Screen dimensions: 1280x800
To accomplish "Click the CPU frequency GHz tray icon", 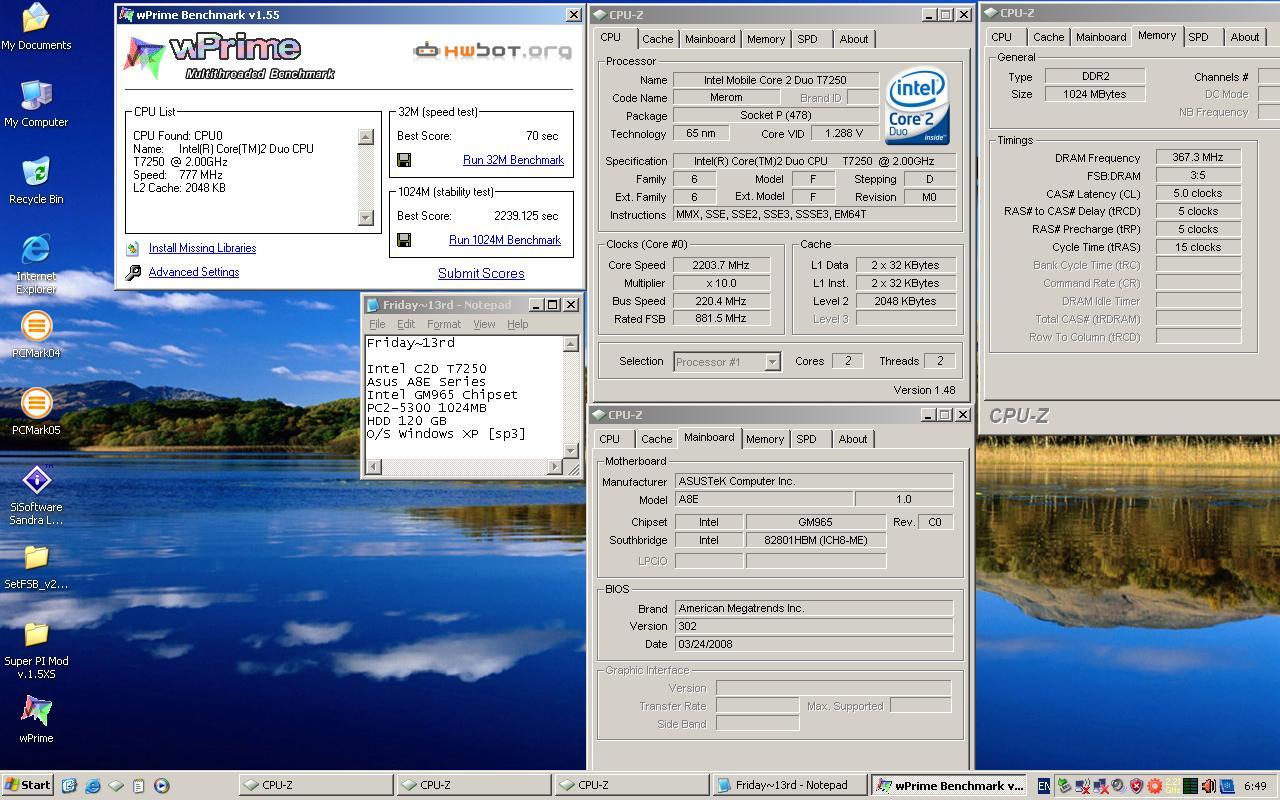I will (x=1172, y=786).
